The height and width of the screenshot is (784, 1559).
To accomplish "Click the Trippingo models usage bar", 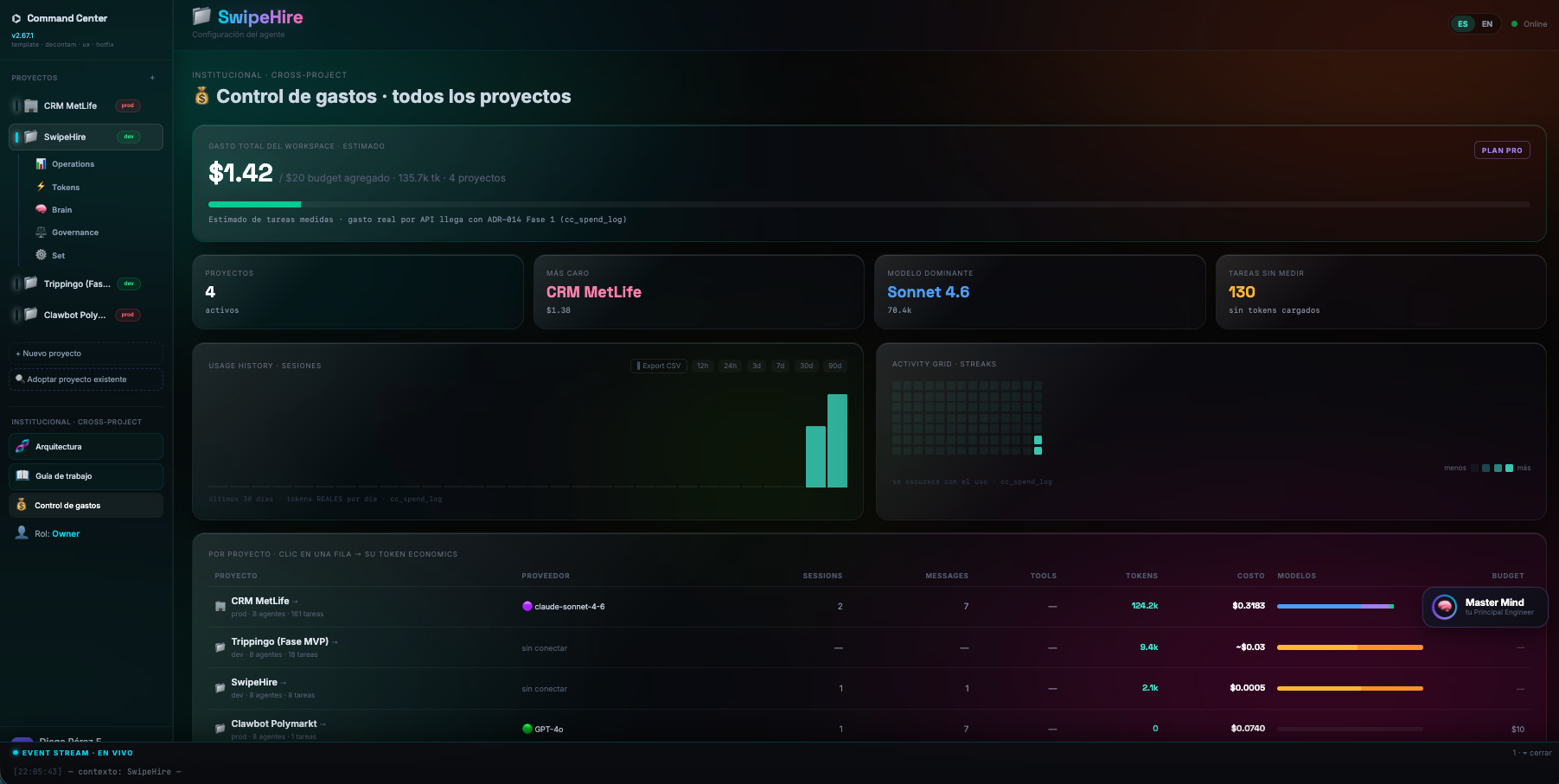I will pyautogui.click(x=1350, y=647).
